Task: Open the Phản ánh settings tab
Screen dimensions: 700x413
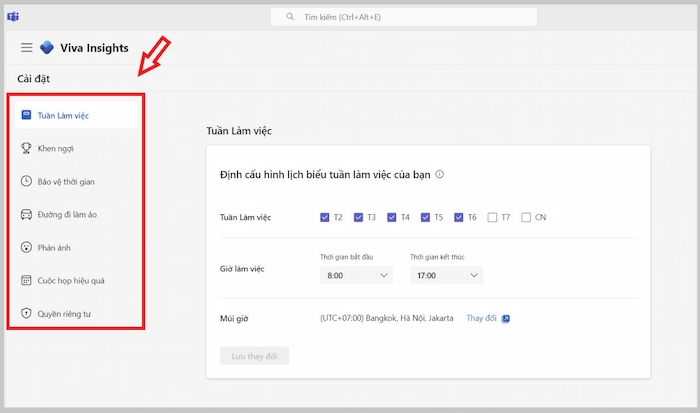Action: click(76, 247)
